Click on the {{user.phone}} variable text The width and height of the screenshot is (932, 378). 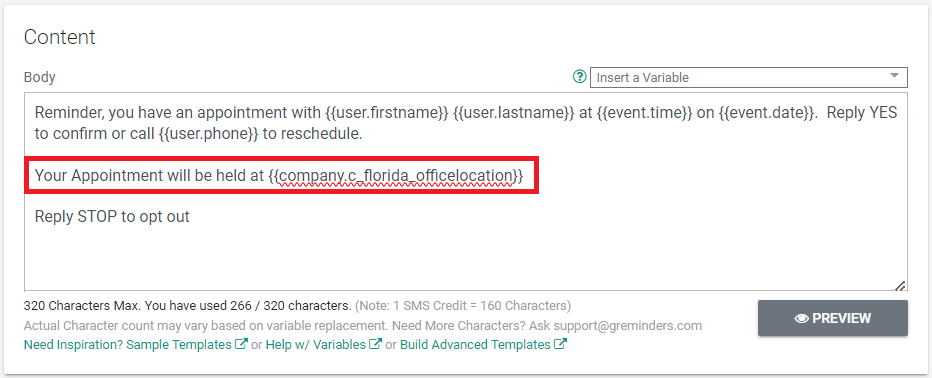[209, 134]
